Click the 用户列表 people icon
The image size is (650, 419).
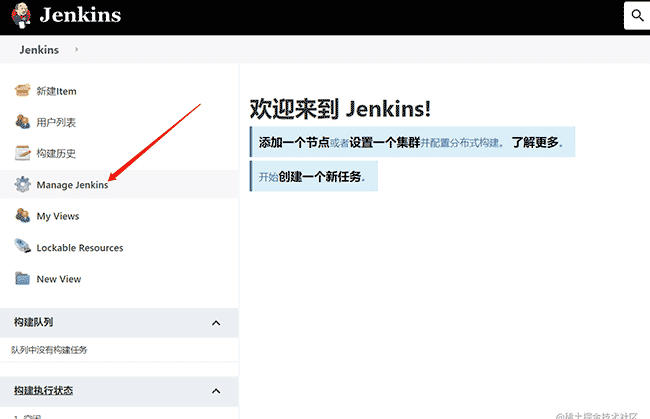(22, 122)
